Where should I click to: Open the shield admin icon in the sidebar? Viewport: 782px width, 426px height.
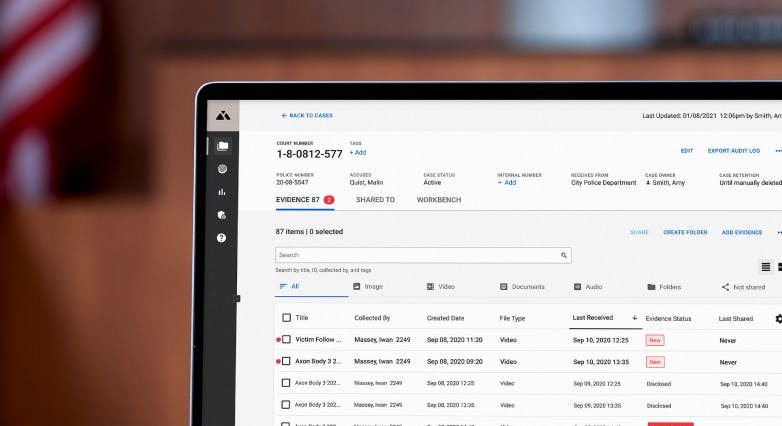[222, 215]
